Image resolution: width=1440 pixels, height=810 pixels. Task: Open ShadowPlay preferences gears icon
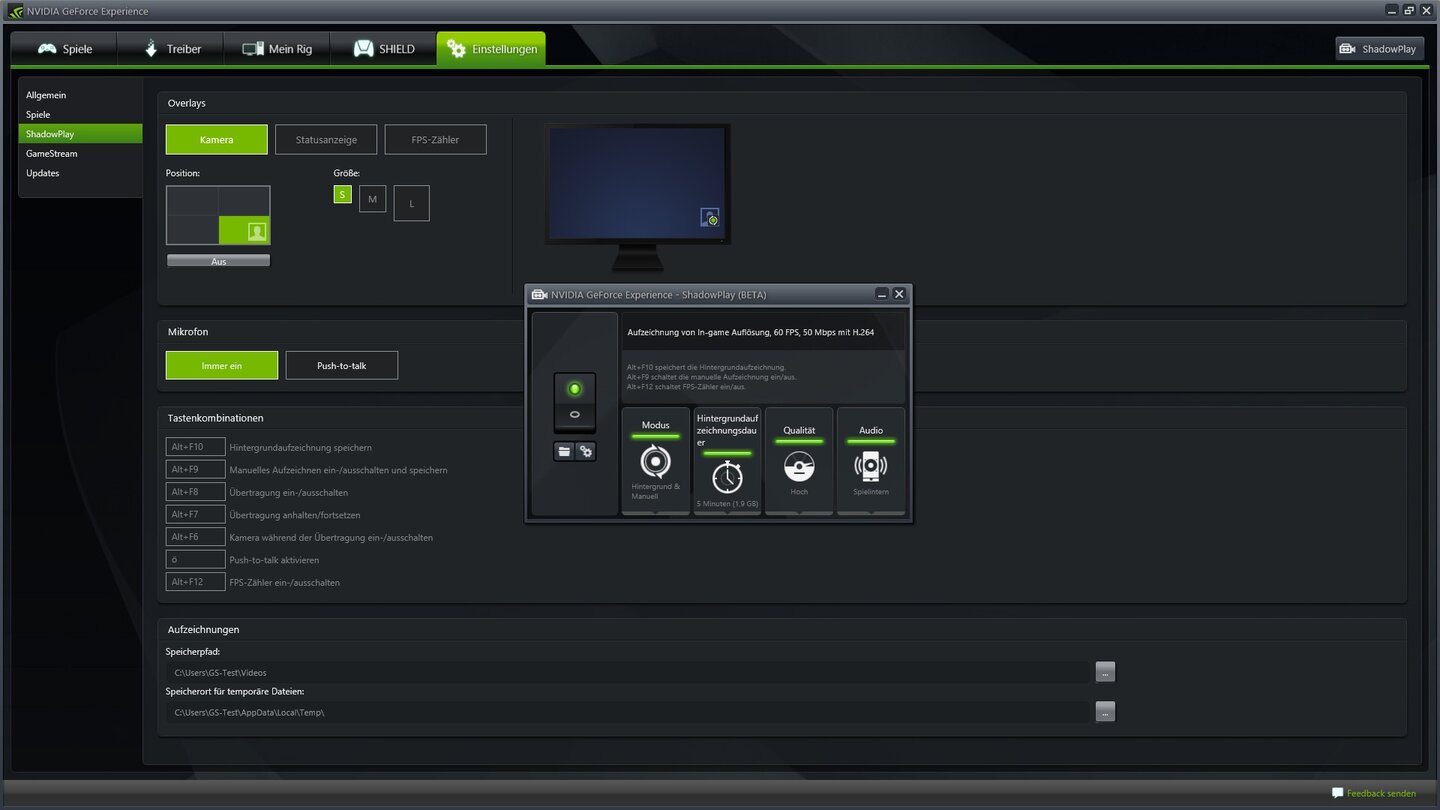click(586, 451)
